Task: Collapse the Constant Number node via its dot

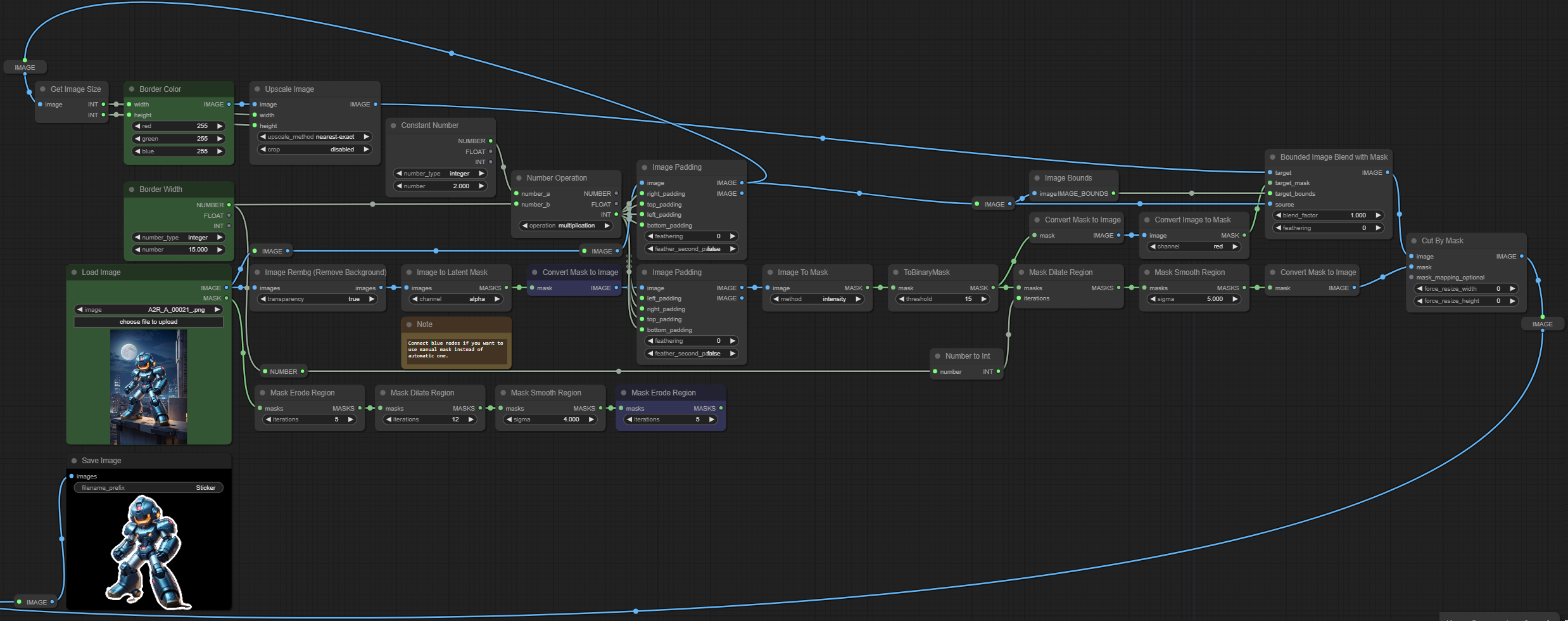Action: pos(393,125)
